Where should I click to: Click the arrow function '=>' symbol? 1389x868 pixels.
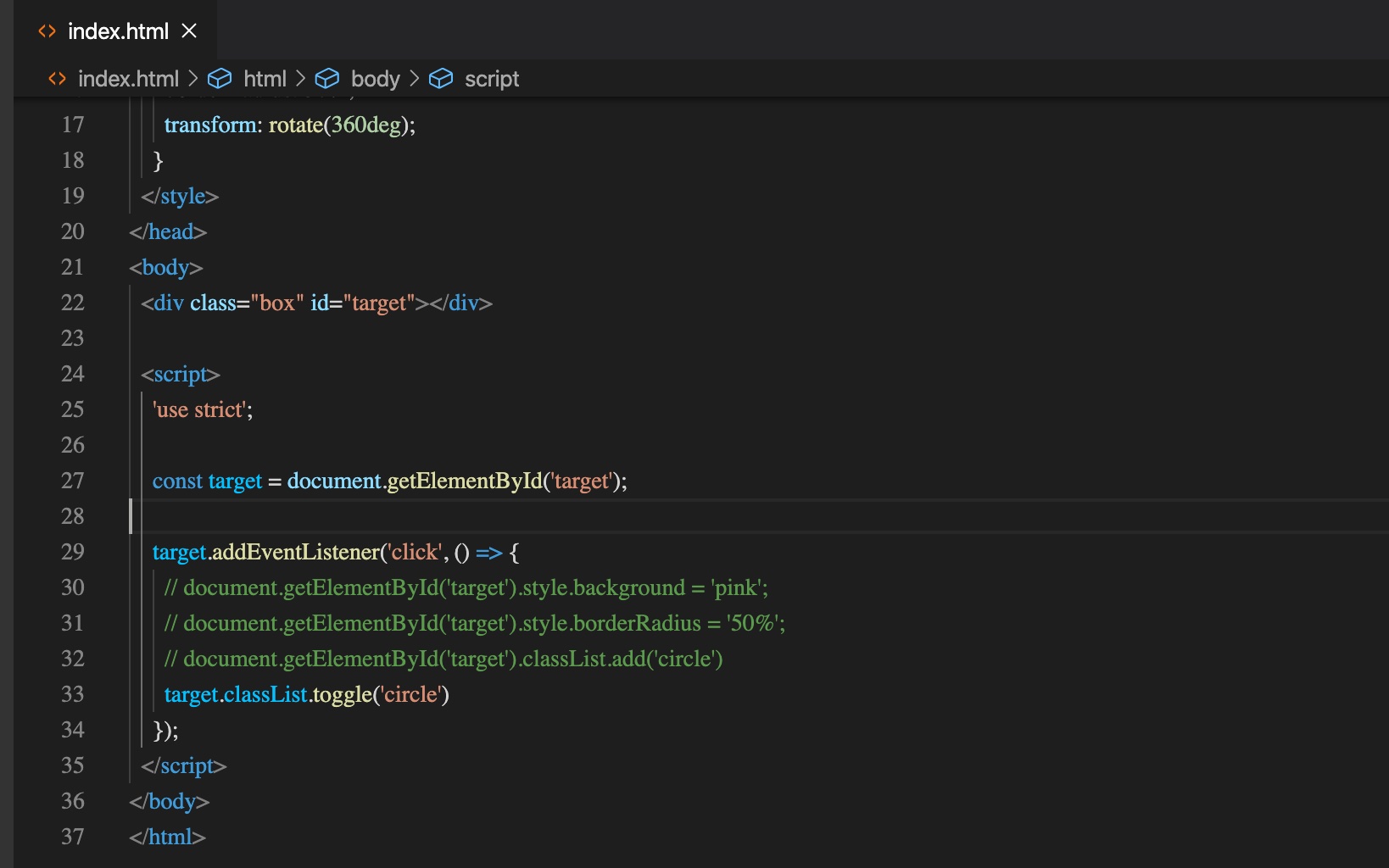click(x=489, y=553)
